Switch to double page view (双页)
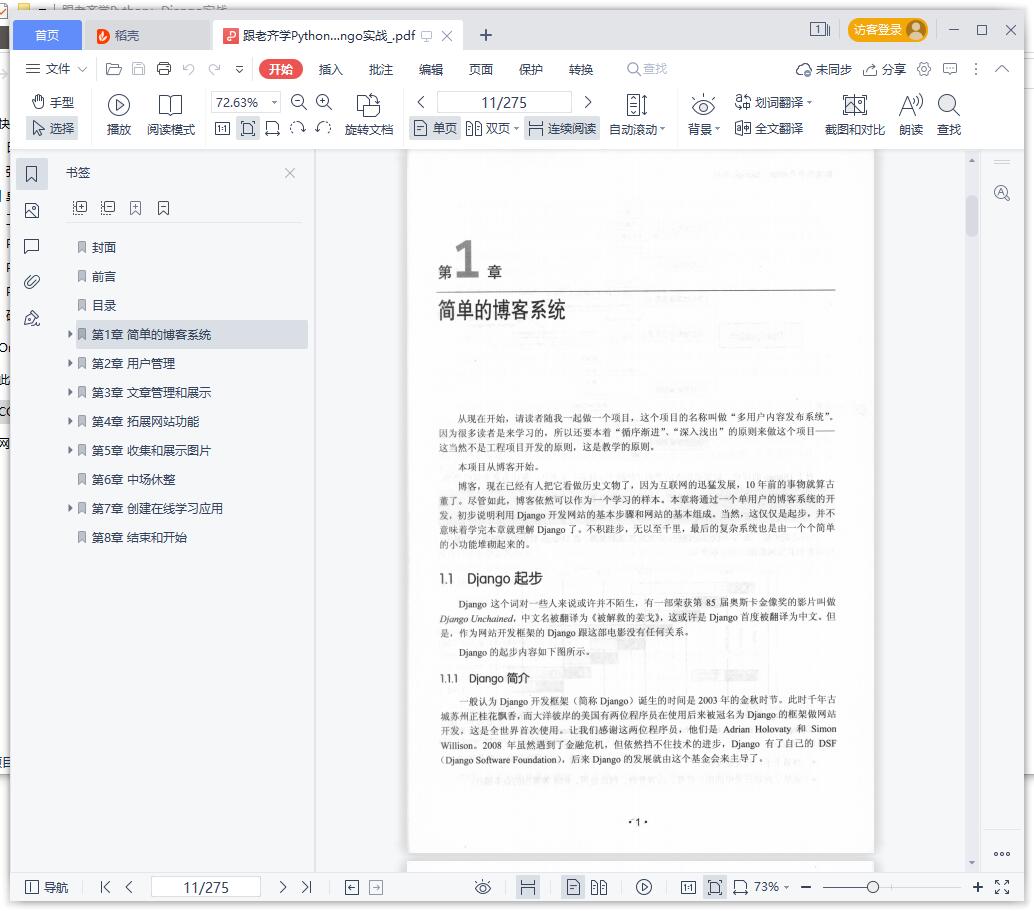The width and height of the screenshot is (1034, 911). point(492,128)
